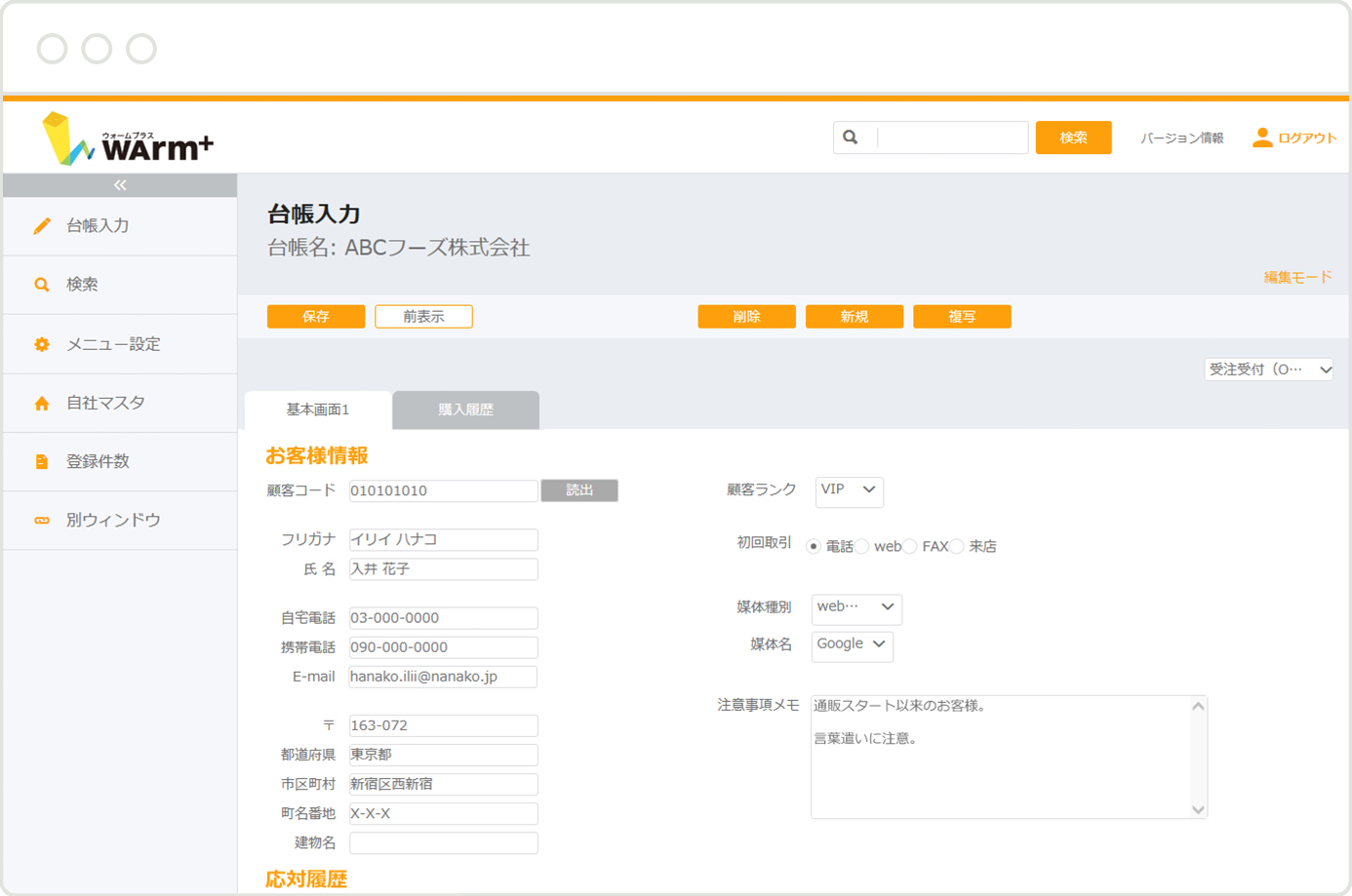
Task: Click the user icon next to ログアウト
Action: (x=1262, y=137)
